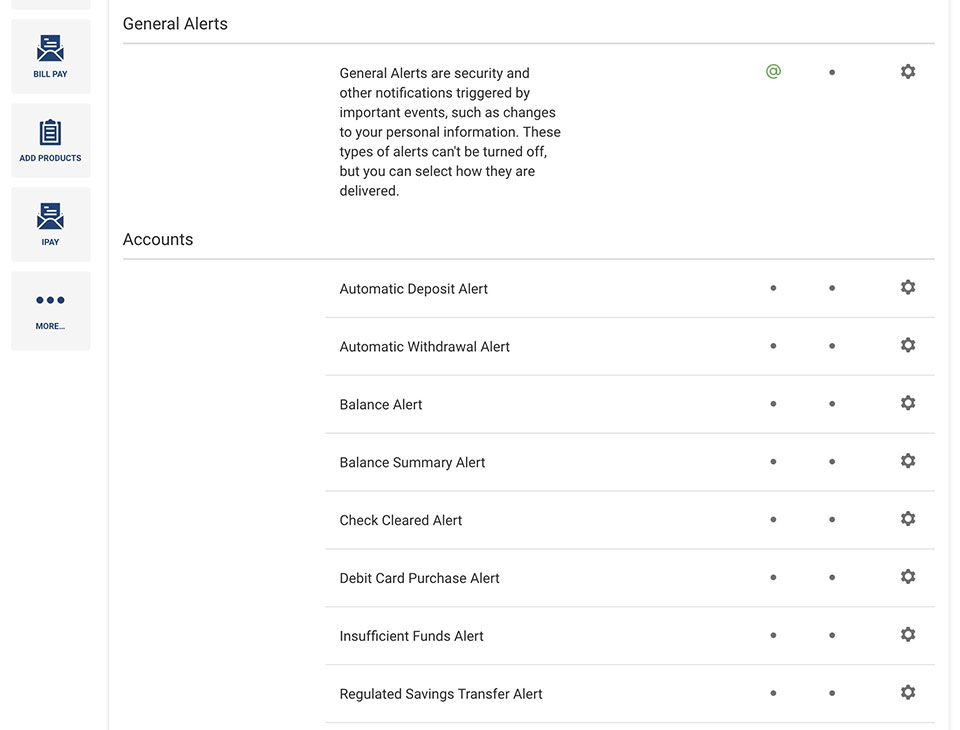
Task: Open gear settings for Regulated Savings Transfer Alert
Action: point(908,693)
